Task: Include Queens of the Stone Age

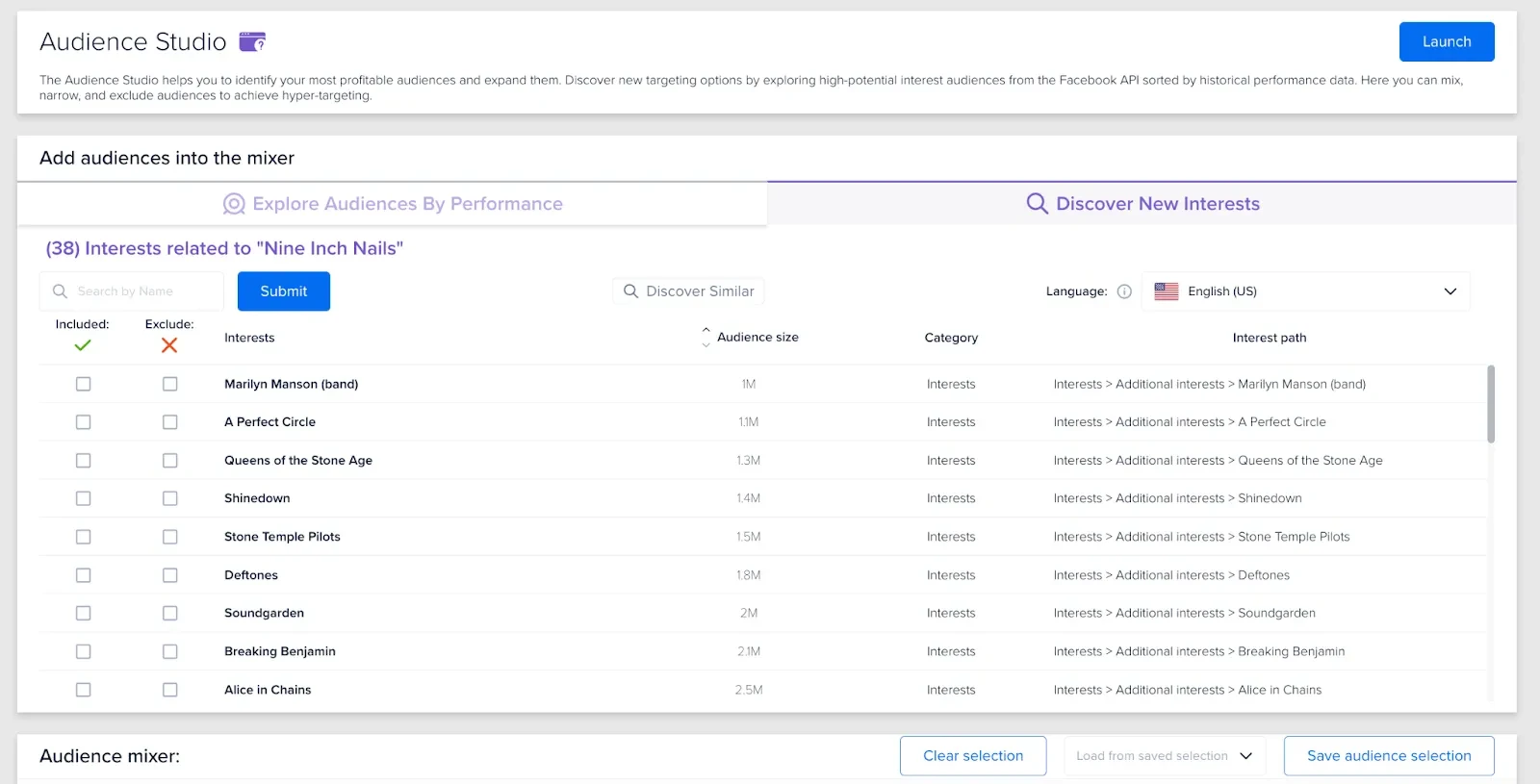Action: point(84,461)
